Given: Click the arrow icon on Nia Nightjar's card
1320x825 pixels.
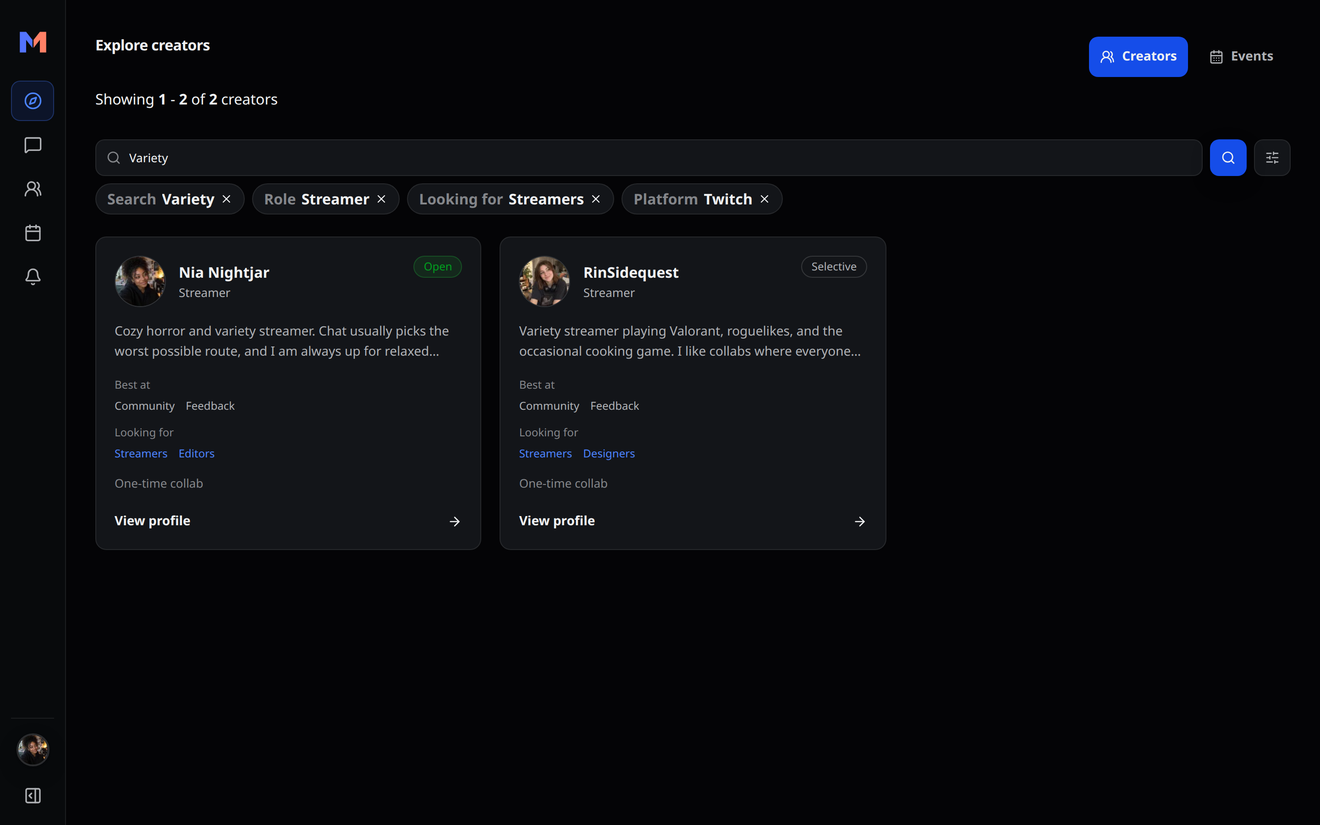Looking at the screenshot, I should click(455, 521).
